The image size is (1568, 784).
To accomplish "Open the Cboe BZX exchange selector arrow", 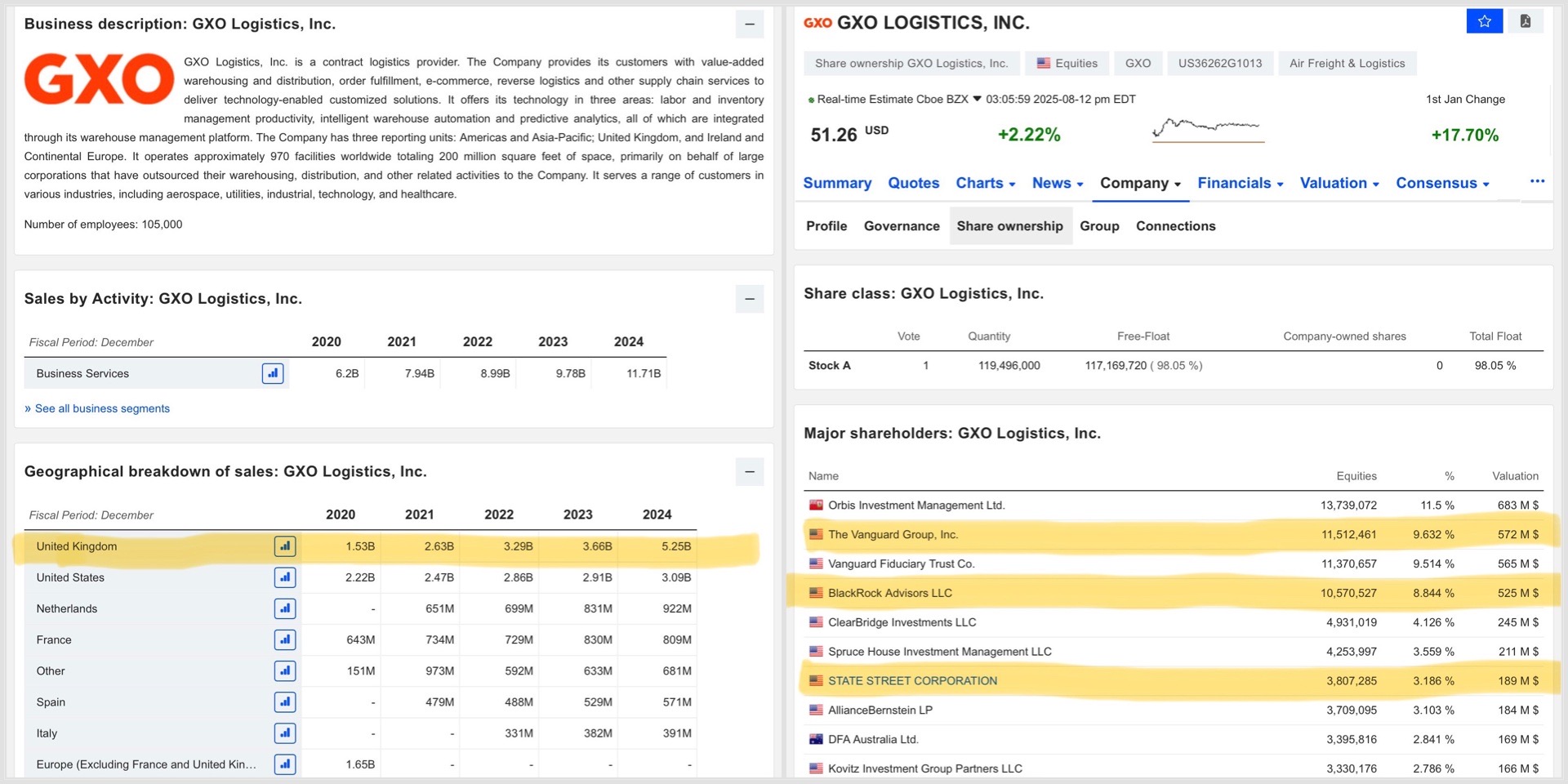I will (977, 99).
